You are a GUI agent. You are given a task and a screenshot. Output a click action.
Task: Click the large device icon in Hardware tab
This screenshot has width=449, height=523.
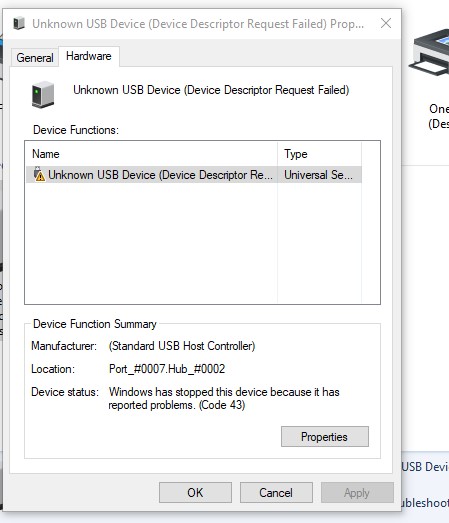tap(43, 95)
